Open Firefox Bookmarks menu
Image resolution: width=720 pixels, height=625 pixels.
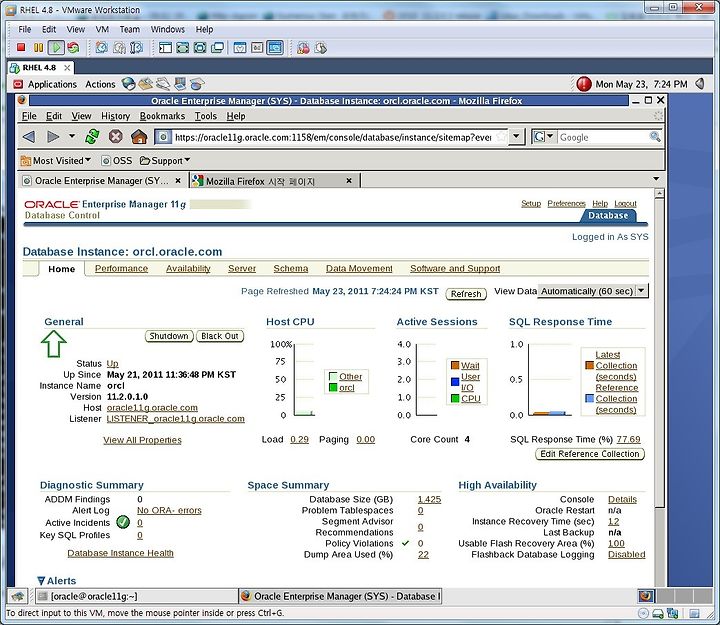[162, 116]
